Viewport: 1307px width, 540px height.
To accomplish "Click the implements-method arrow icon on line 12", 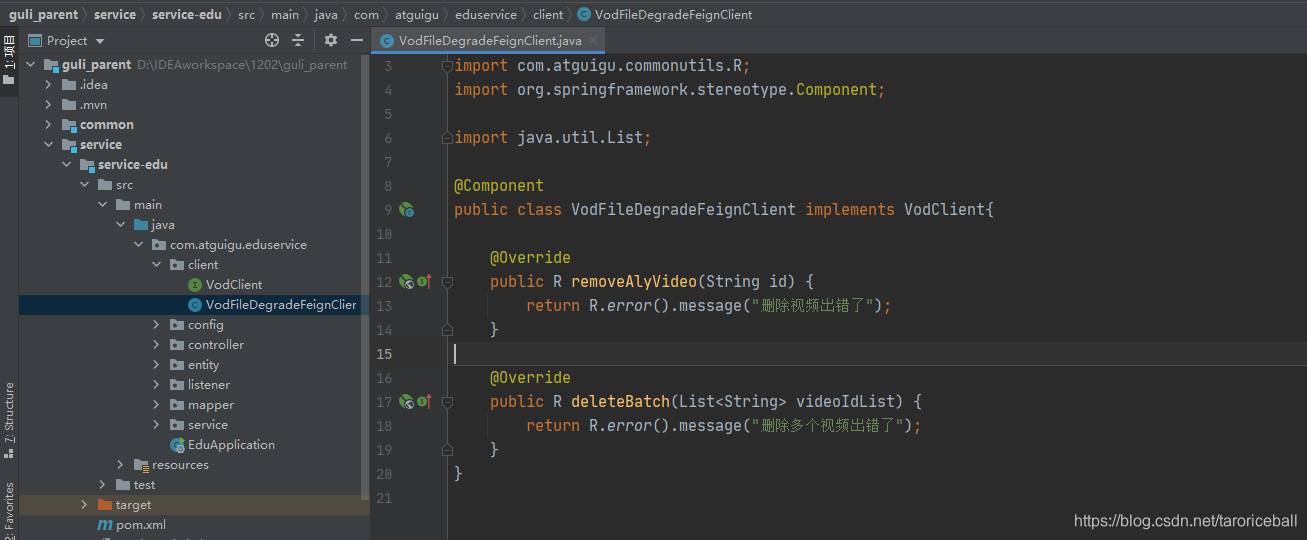I will point(423,282).
